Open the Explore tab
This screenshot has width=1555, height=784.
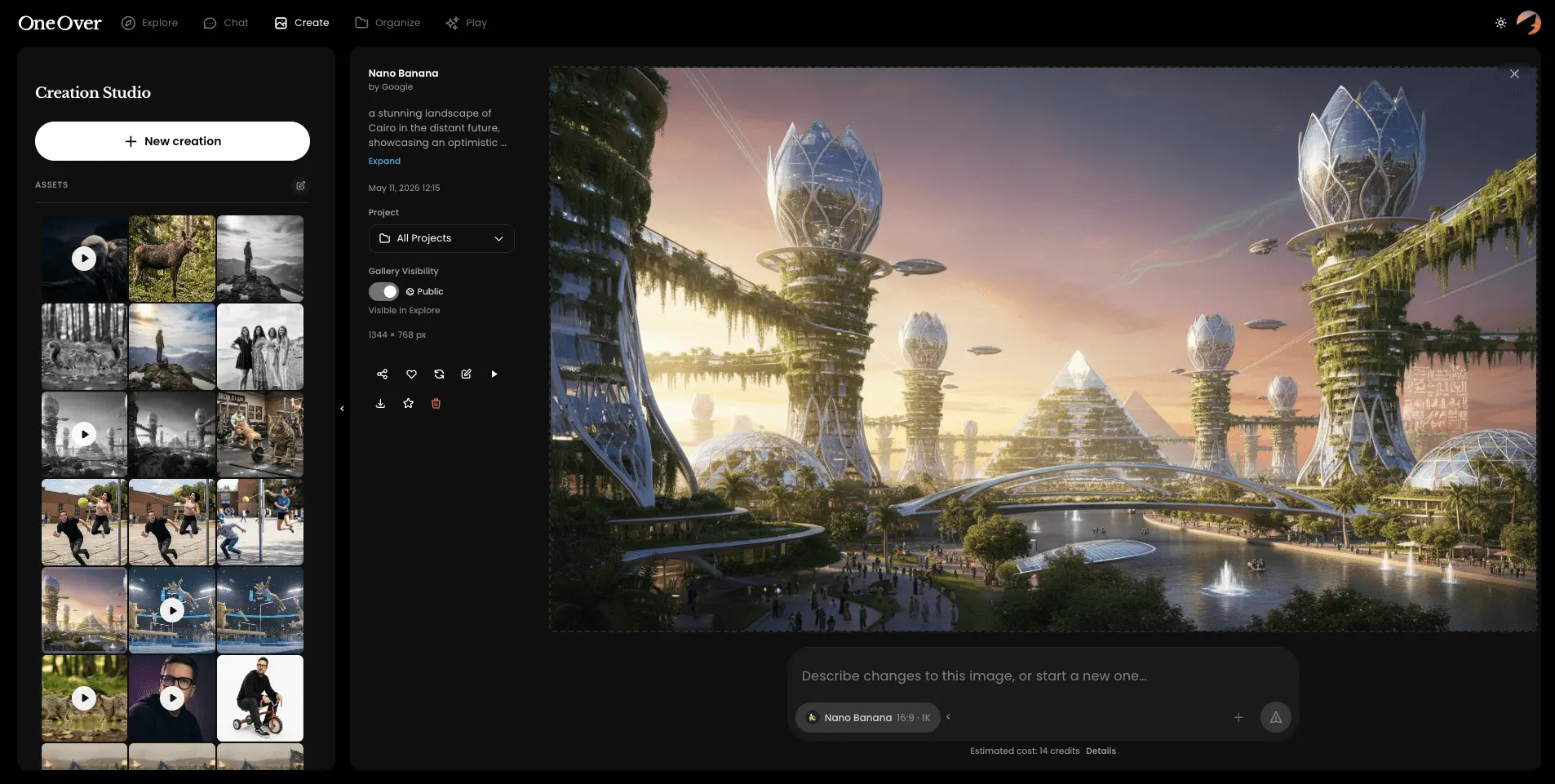pyautogui.click(x=149, y=23)
